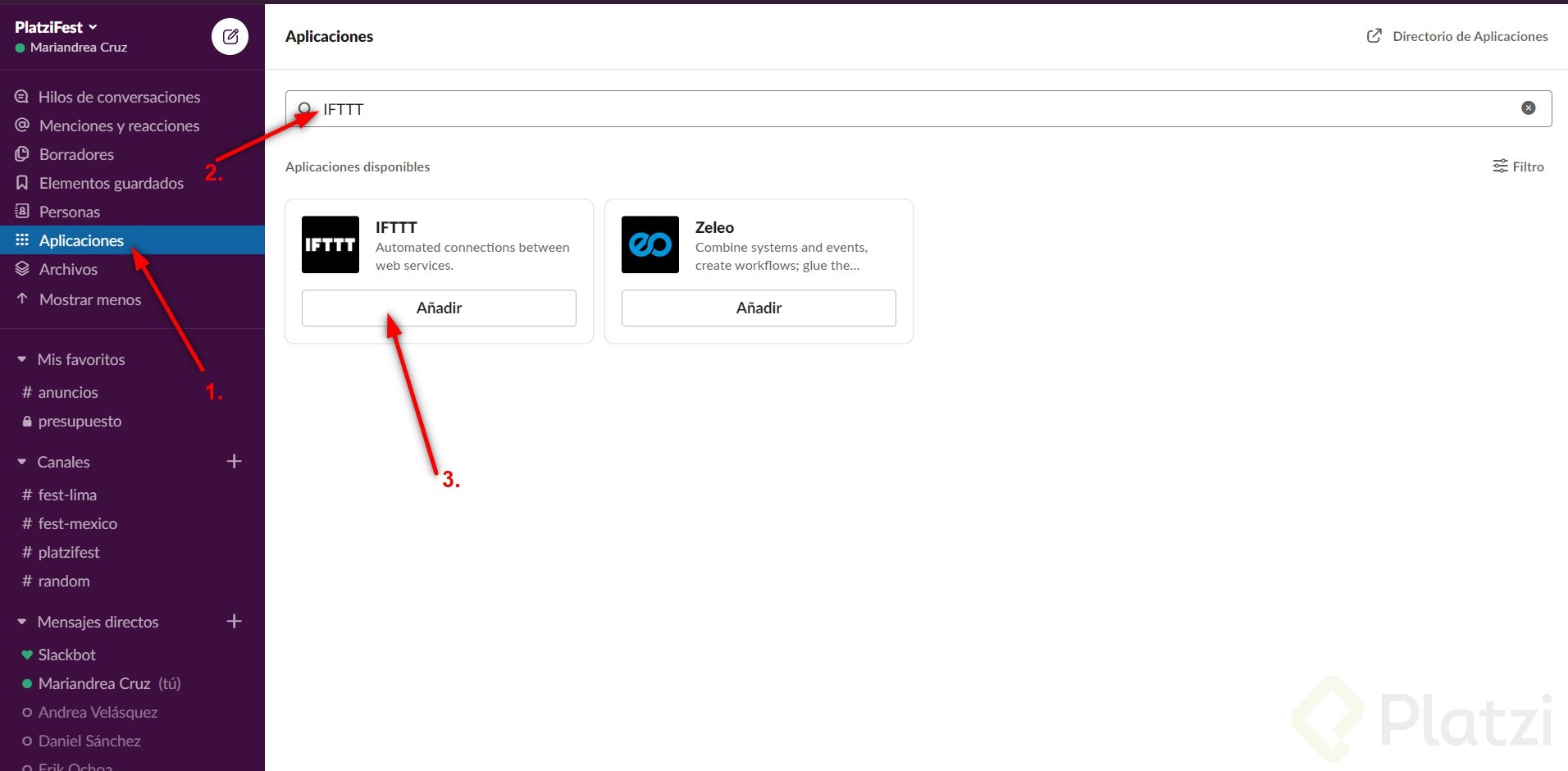Add the Zeleo app with Añadir
Viewport: 1568px width, 771px height.
click(x=759, y=308)
